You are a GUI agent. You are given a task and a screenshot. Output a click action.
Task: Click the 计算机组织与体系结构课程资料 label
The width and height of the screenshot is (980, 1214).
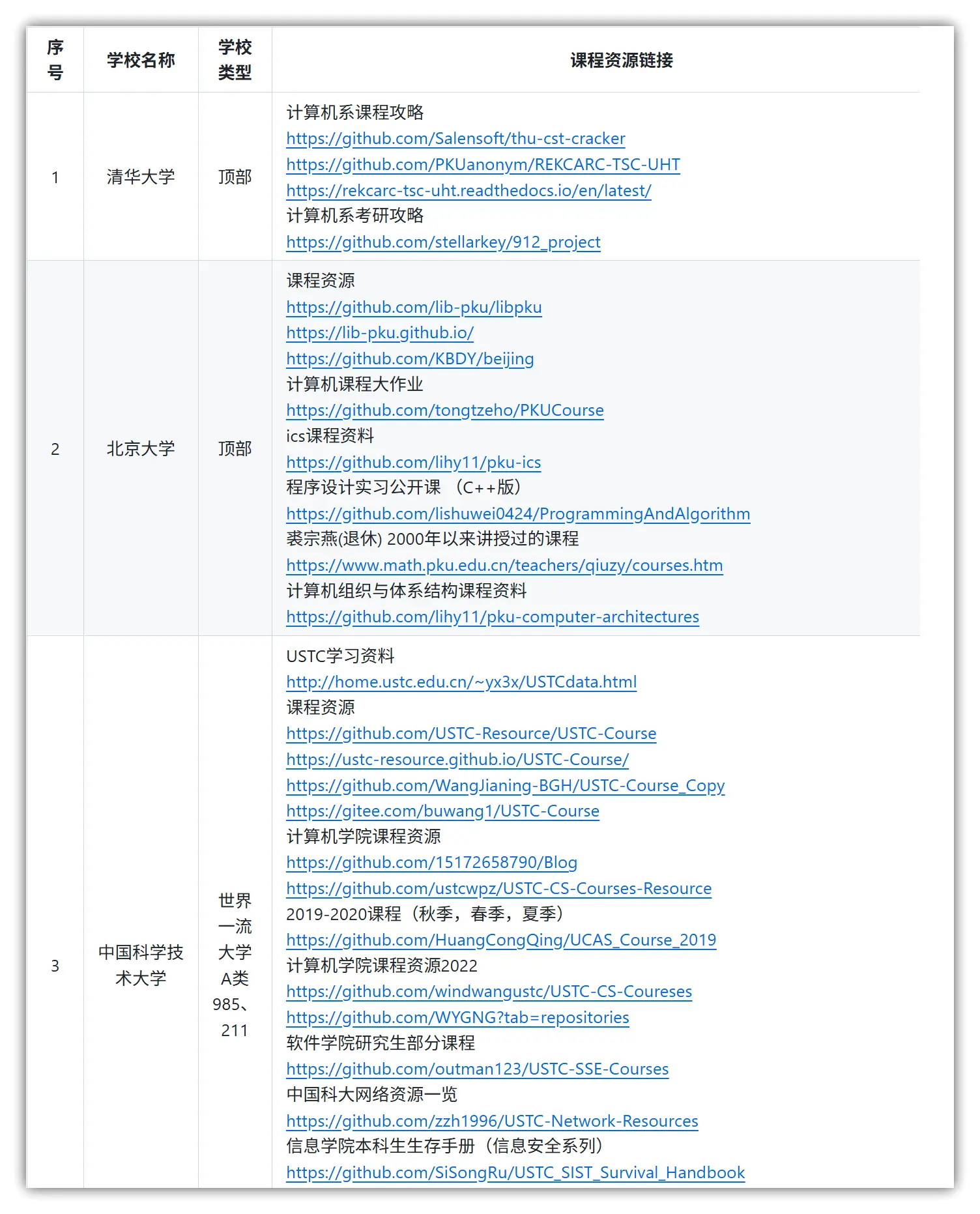tap(407, 591)
